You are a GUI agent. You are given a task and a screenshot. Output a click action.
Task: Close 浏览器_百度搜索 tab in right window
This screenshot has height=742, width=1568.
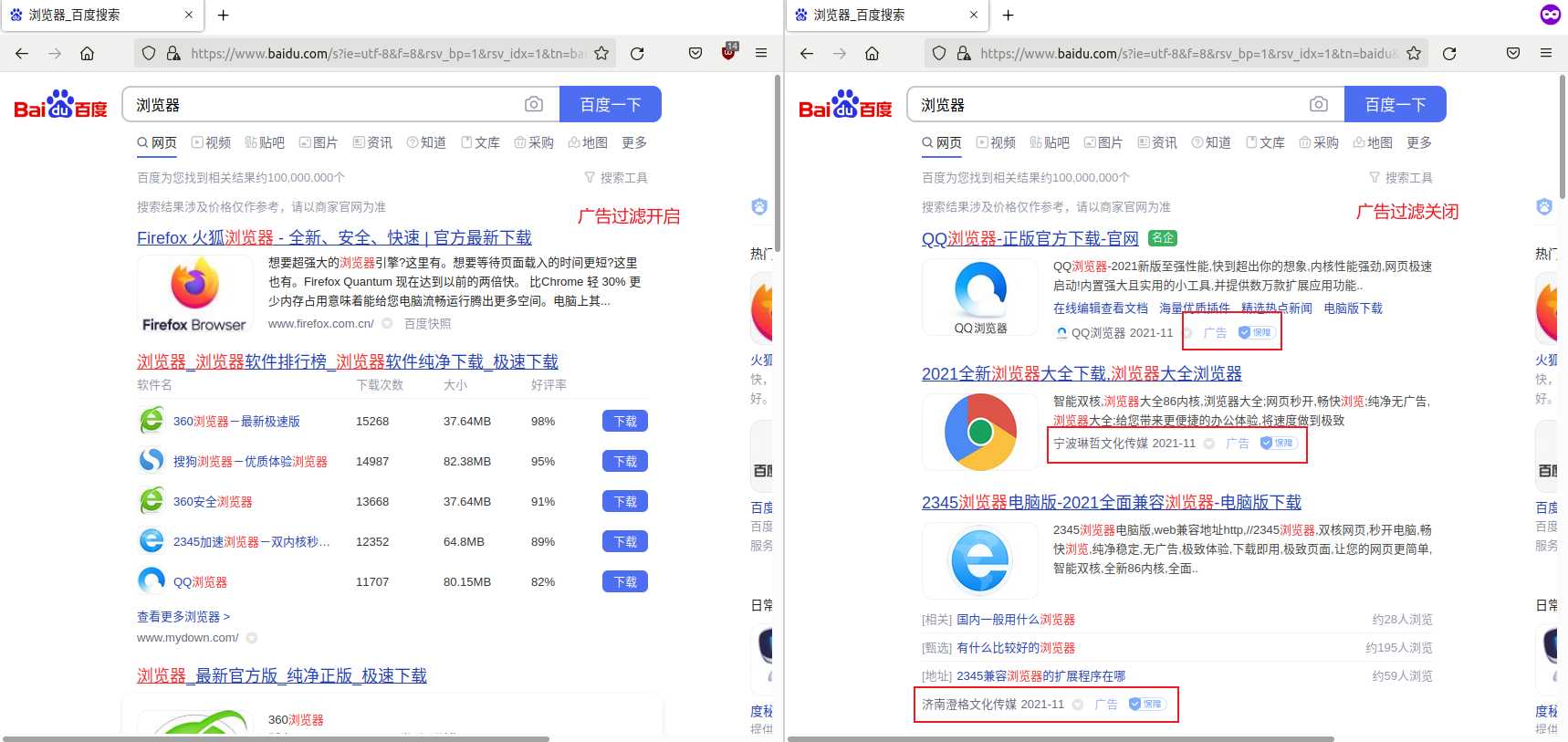pyautogui.click(x=974, y=15)
